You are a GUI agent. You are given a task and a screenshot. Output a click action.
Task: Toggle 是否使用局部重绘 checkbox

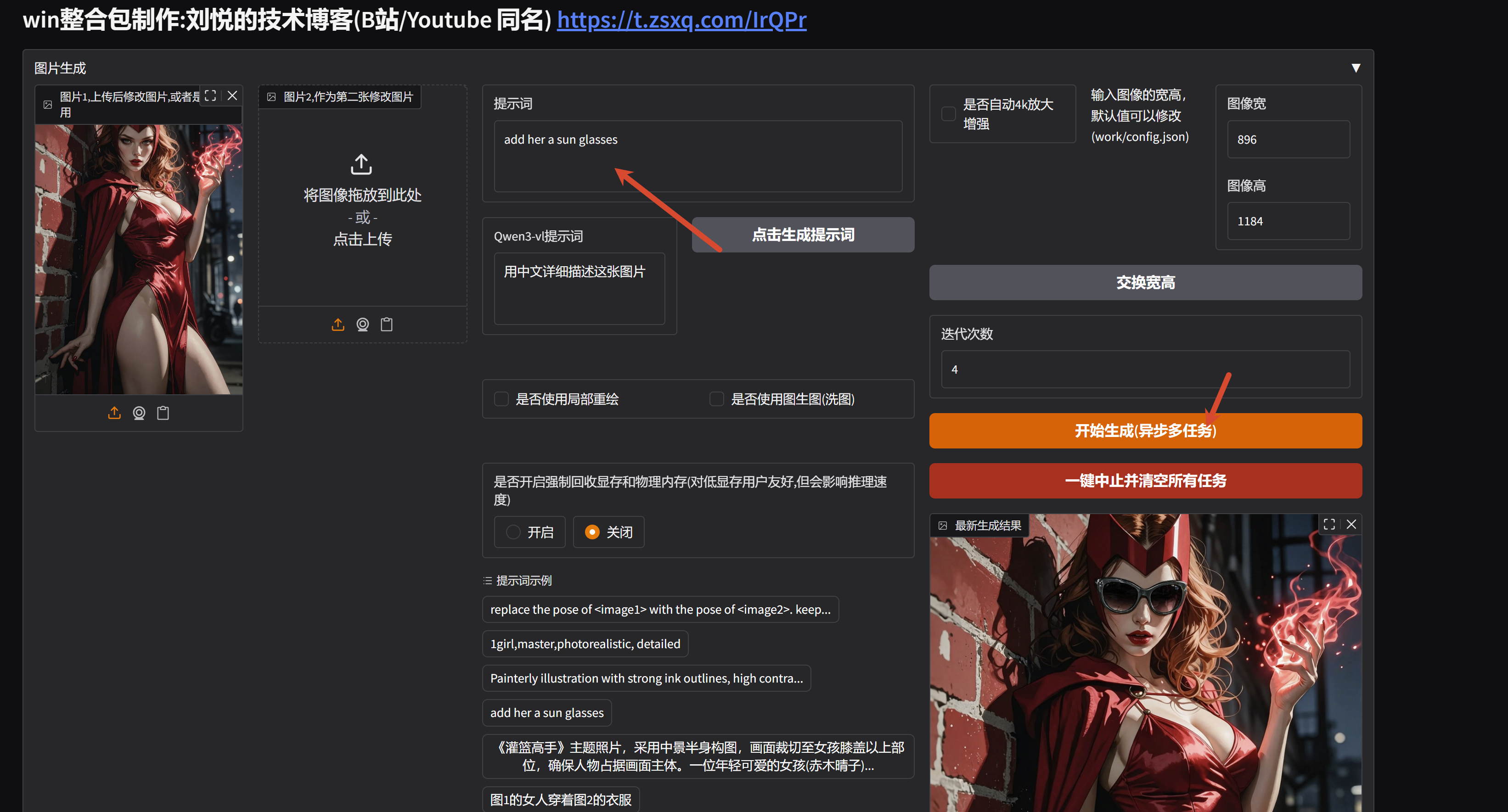(x=501, y=399)
